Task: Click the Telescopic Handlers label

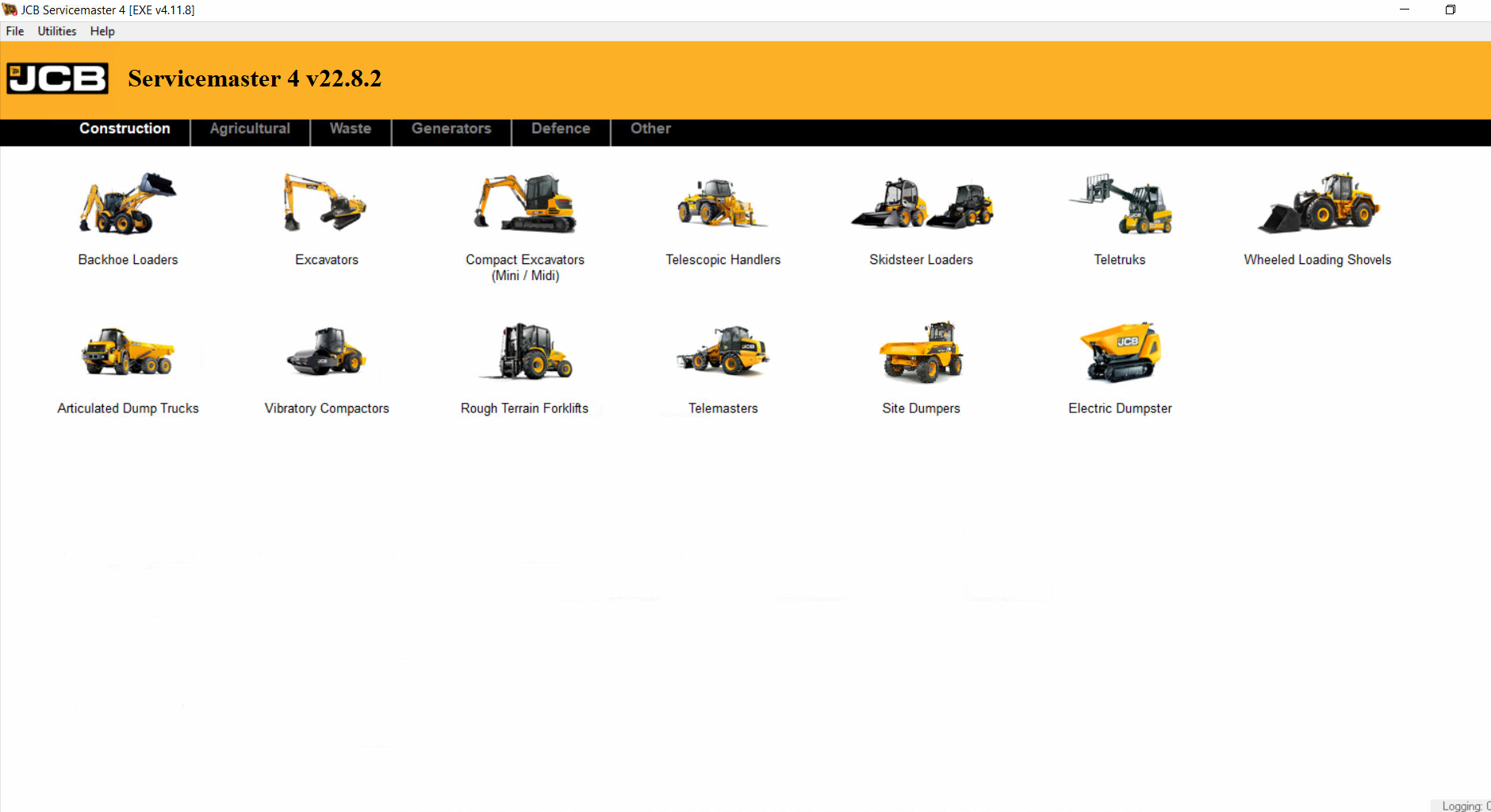Action: pos(723,259)
